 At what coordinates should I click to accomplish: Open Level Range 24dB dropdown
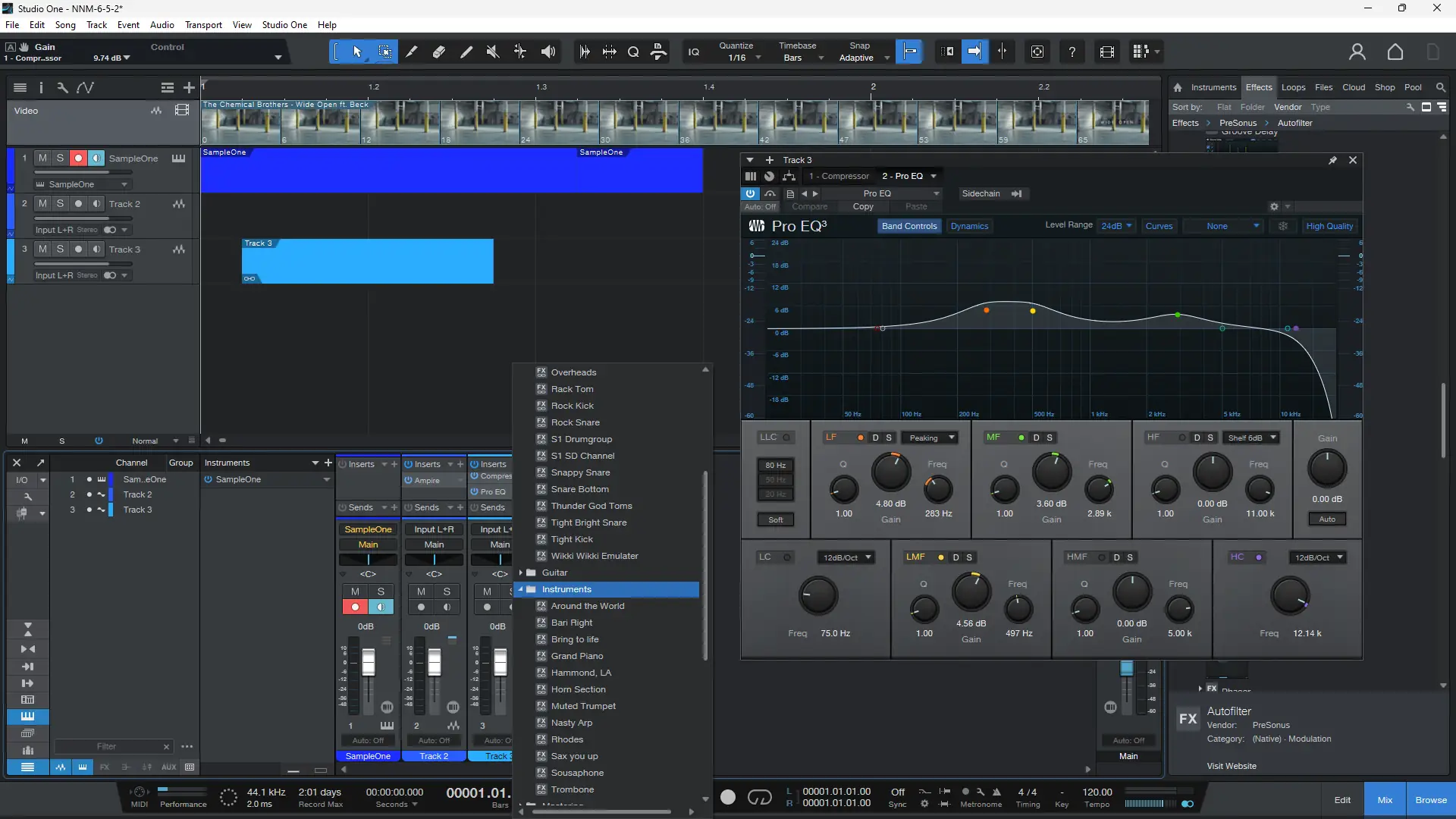coord(1116,226)
